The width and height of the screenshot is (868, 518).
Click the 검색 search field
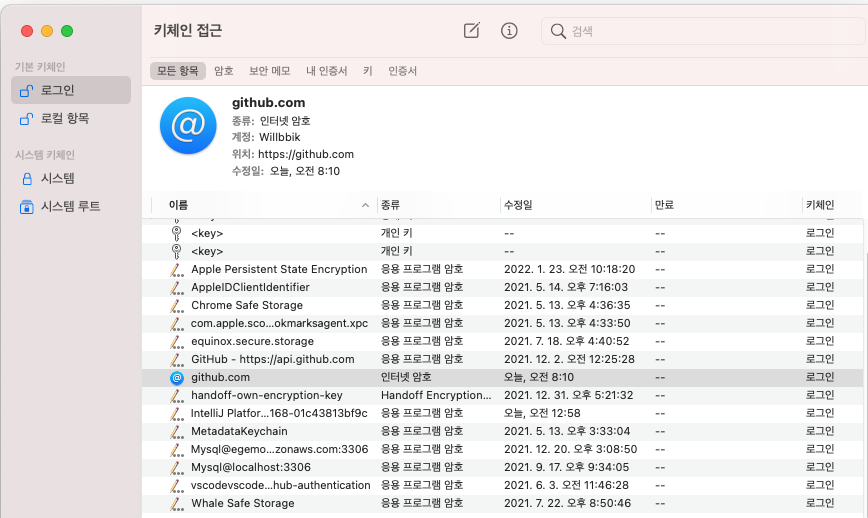(703, 31)
